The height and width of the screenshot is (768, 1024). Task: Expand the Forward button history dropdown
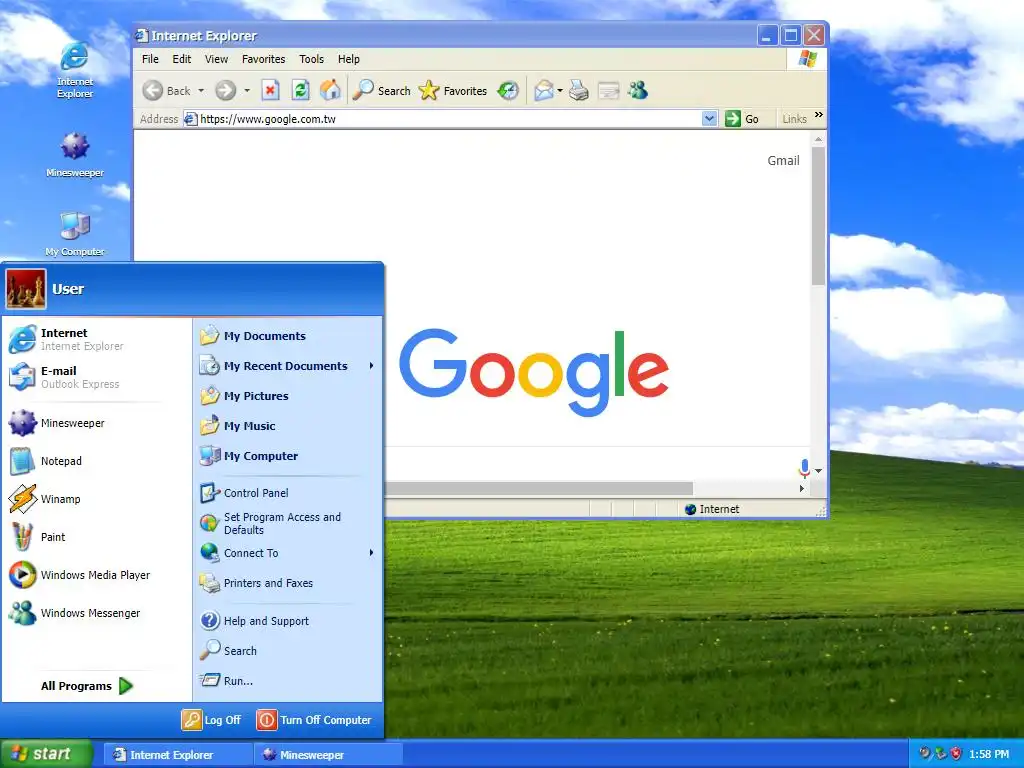pos(247,91)
